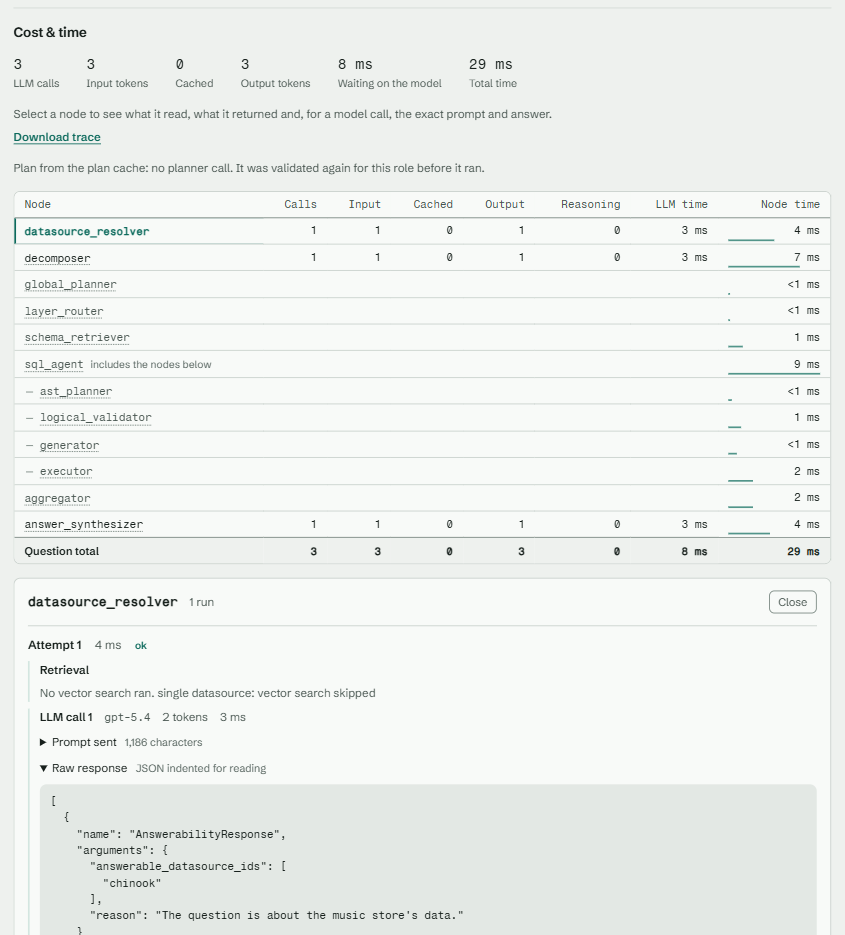Open the ast_planner sub-node

[x=76, y=391]
